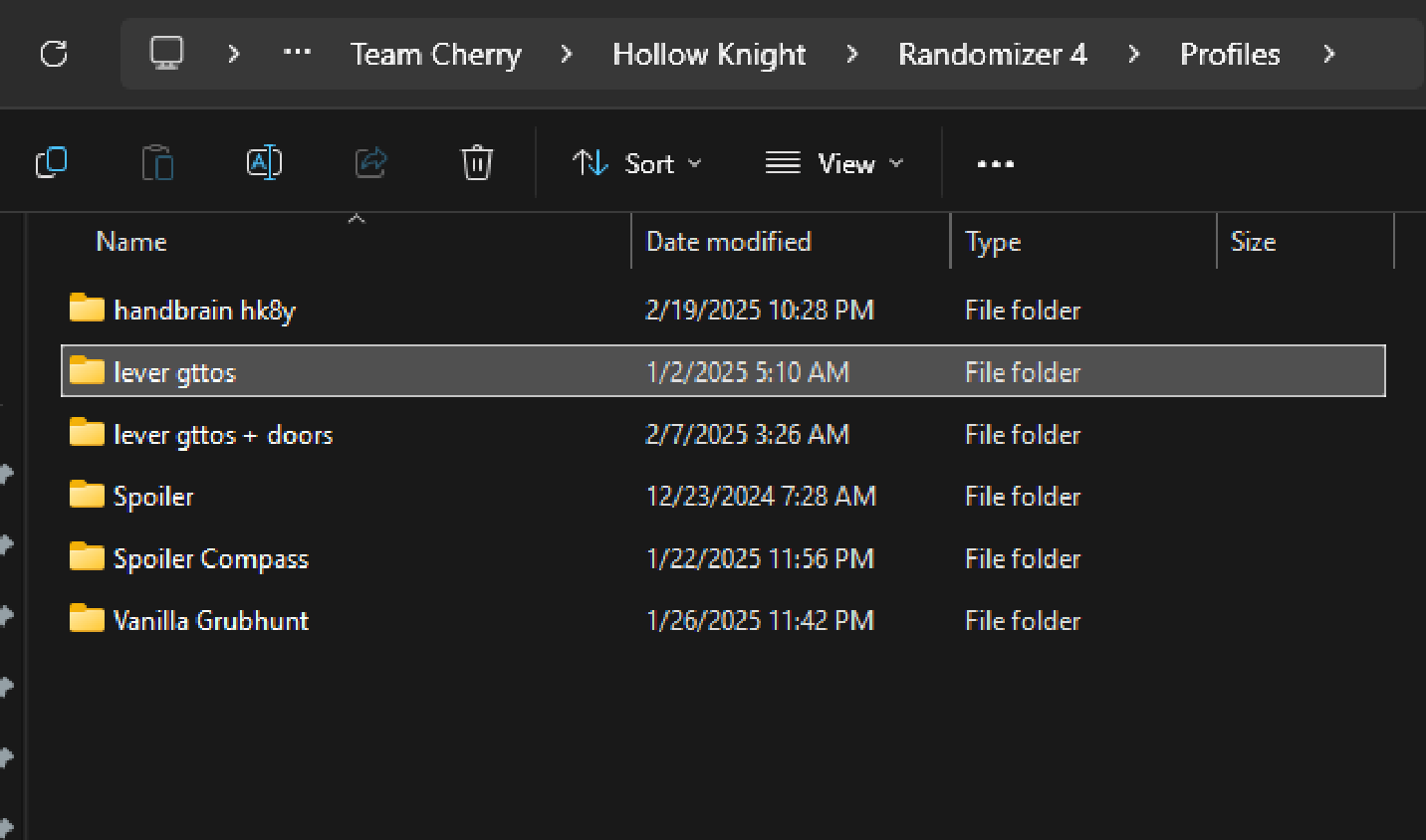Screen dimensions: 1426x840
Task: Click Spoiler Compass folder icon
Action: [87, 557]
